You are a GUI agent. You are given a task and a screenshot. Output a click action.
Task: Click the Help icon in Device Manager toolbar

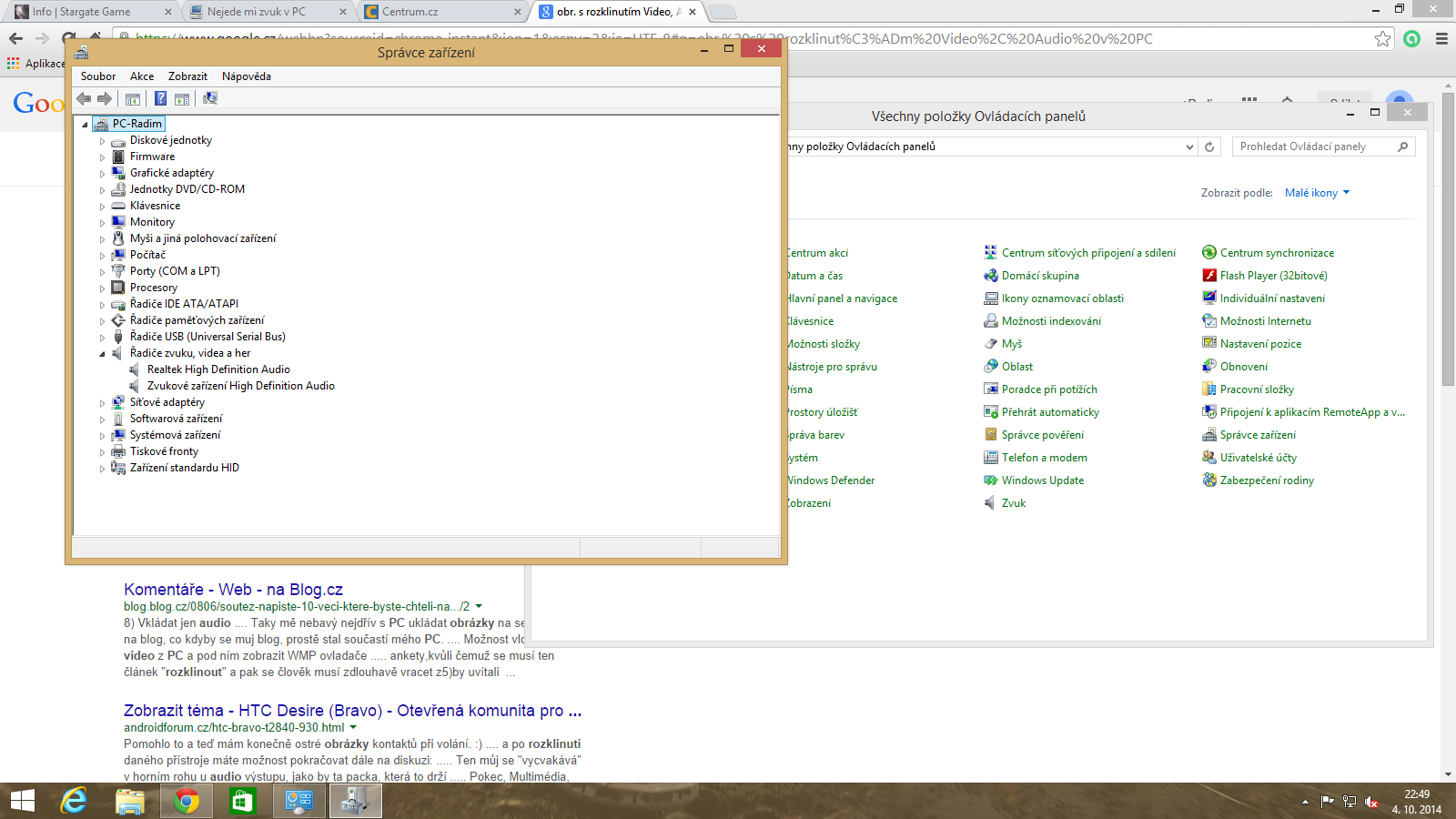(x=160, y=99)
